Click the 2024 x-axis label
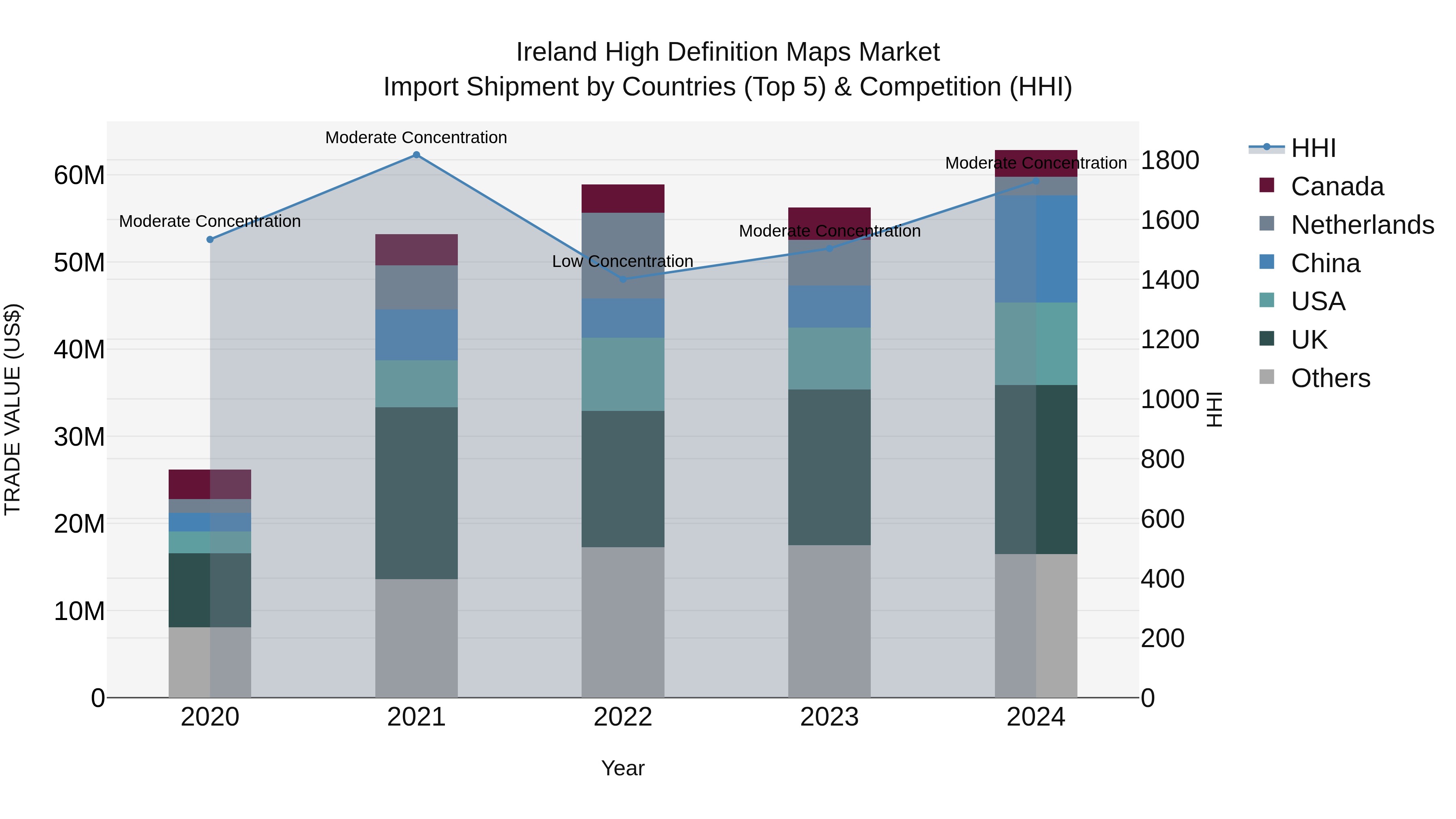1456x819 pixels. click(1036, 717)
